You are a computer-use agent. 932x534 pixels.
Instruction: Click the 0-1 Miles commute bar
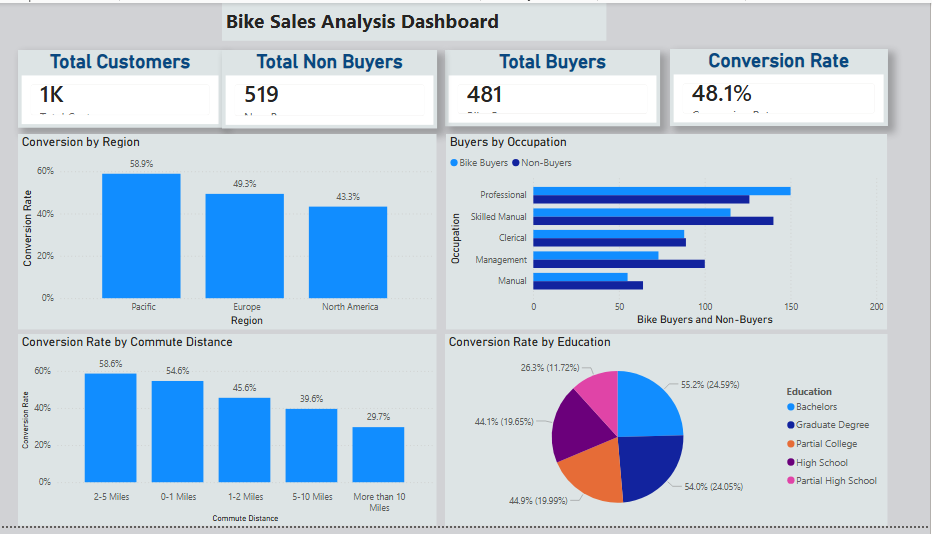click(x=177, y=431)
